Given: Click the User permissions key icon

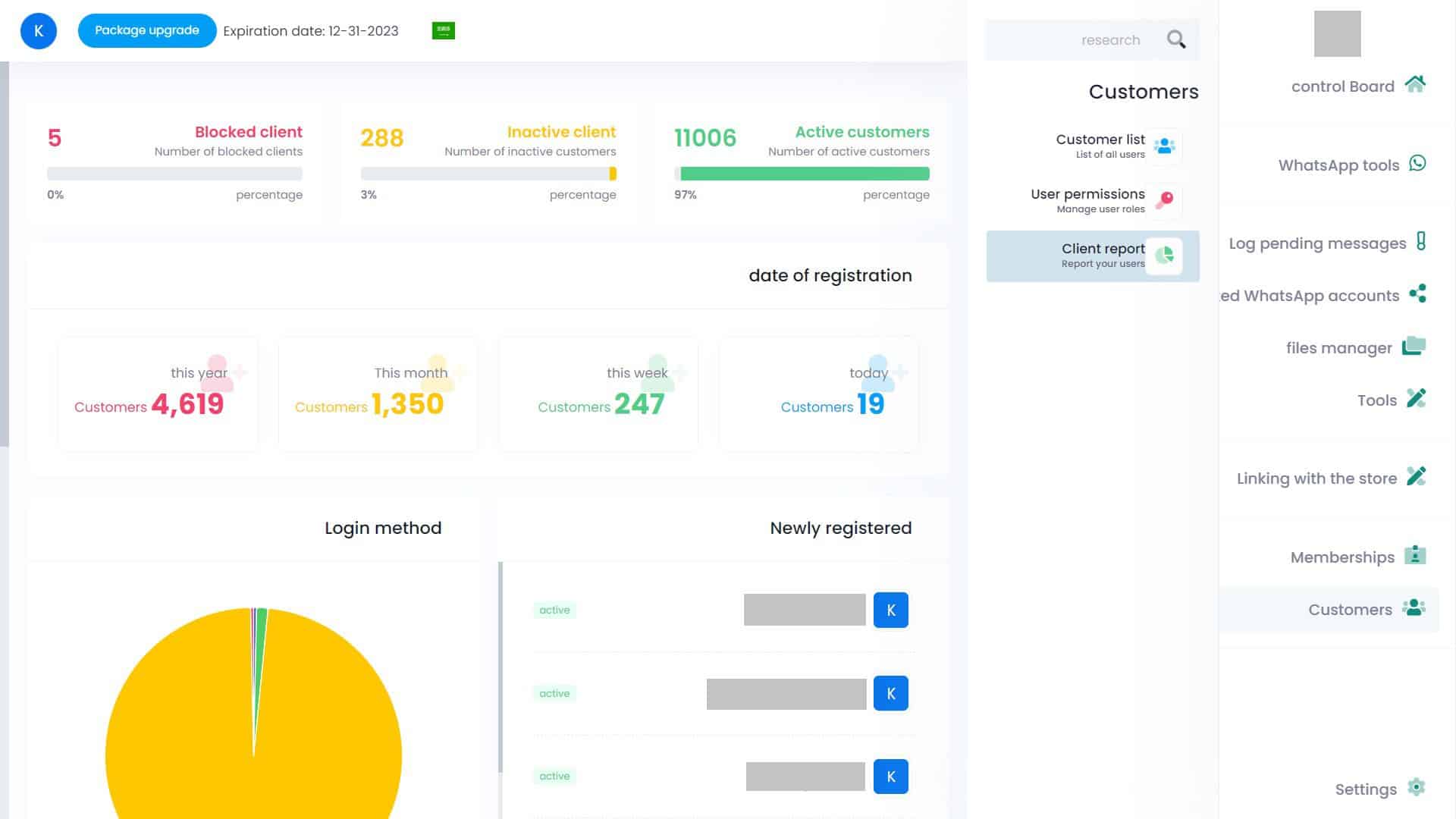Looking at the screenshot, I should click(1164, 200).
